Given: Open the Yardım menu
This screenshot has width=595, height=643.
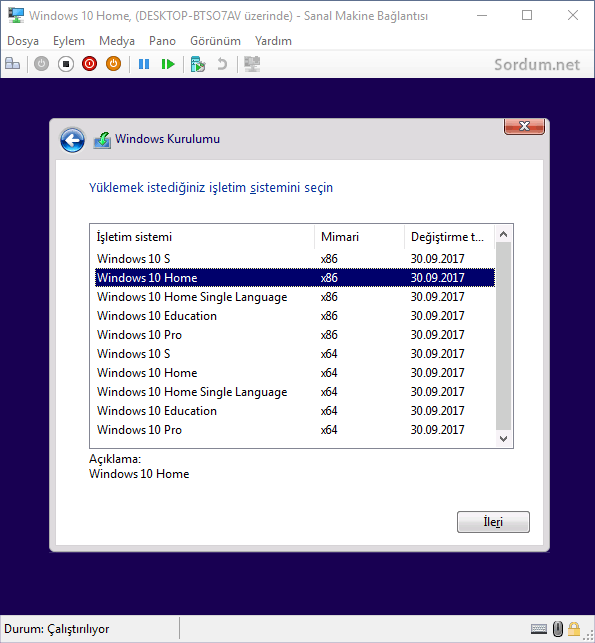Looking at the screenshot, I should coord(273,41).
